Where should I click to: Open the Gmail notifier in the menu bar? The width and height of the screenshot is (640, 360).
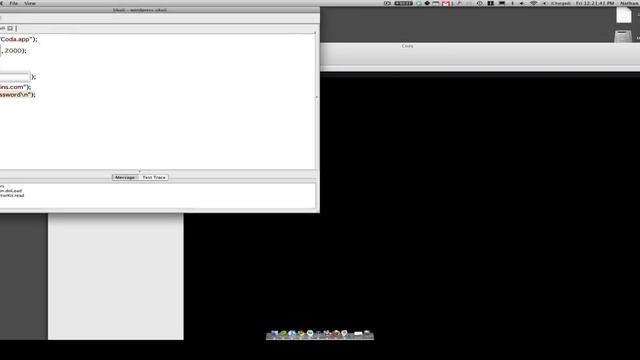(447, 3)
